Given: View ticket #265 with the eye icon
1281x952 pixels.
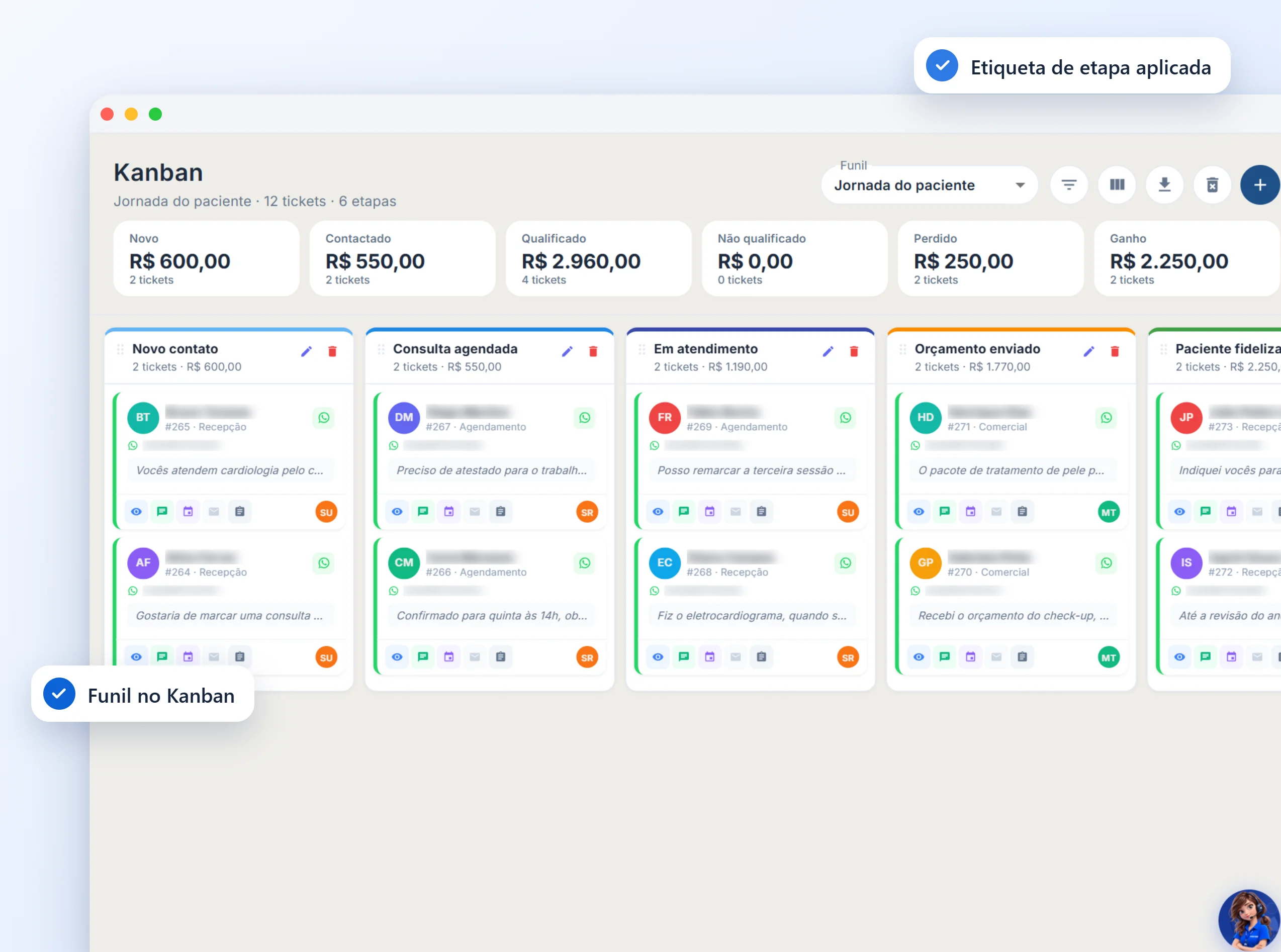Looking at the screenshot, I should pos(137,512).
